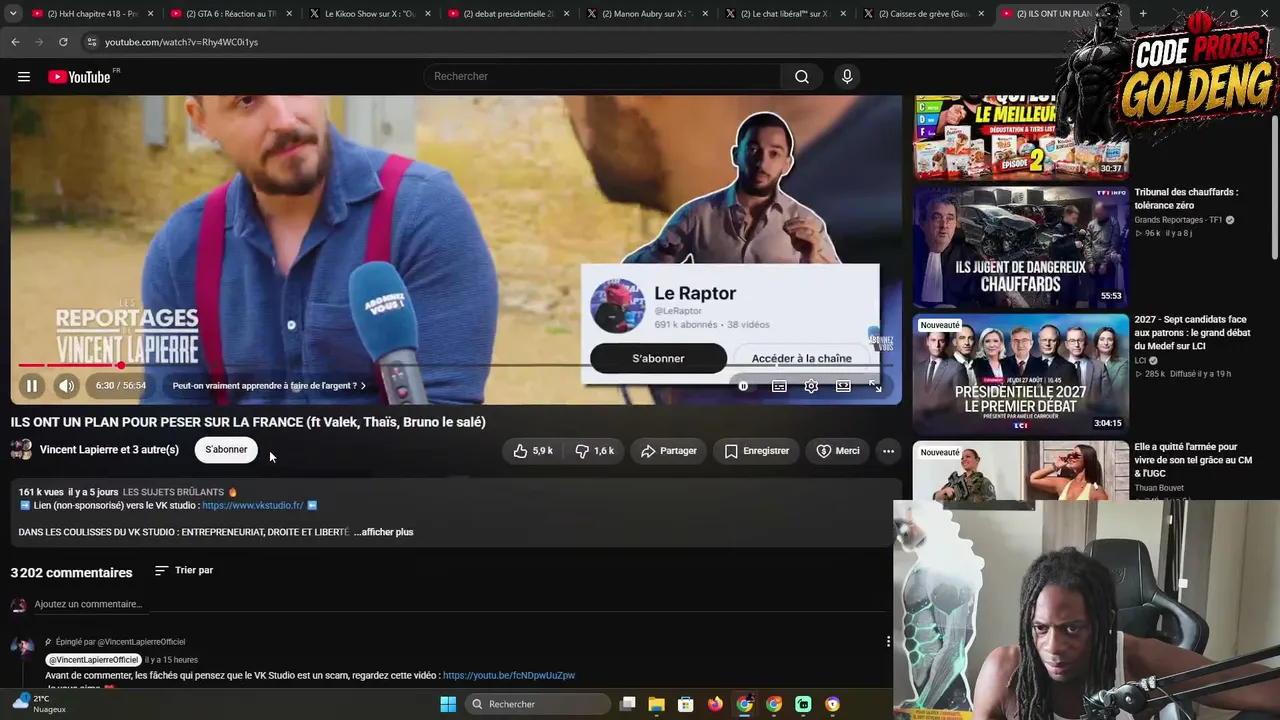Switch the player to theater mode
Viewport: 1280px width, 720px height.
click(843, 386)
